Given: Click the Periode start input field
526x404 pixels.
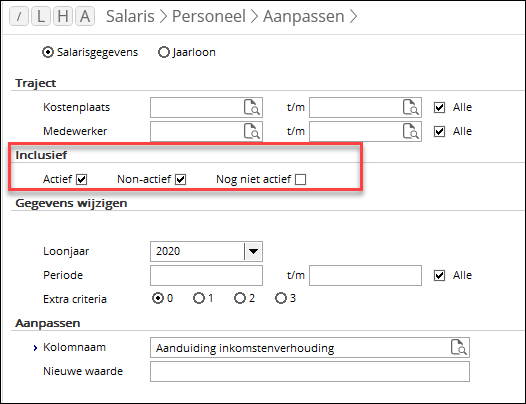Looking at the screenshot, I should 206,275.
